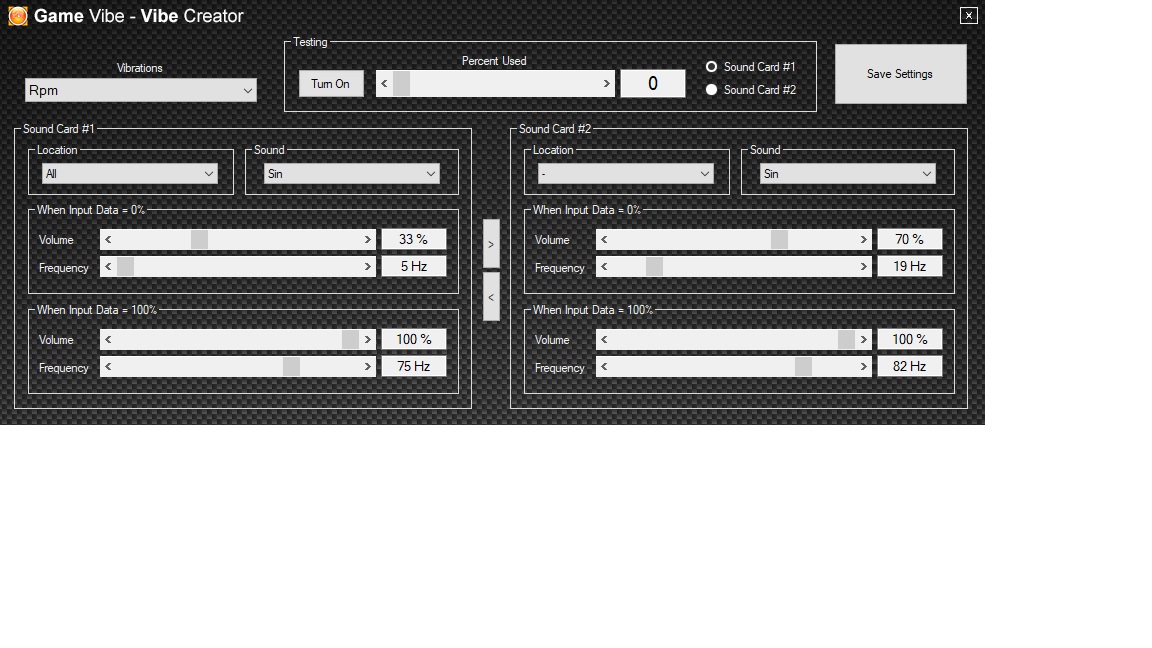Click the 5 Hz frequency value field
Image resolution: width=1152 pixels, height=648 pixels.
pos(414,267)
